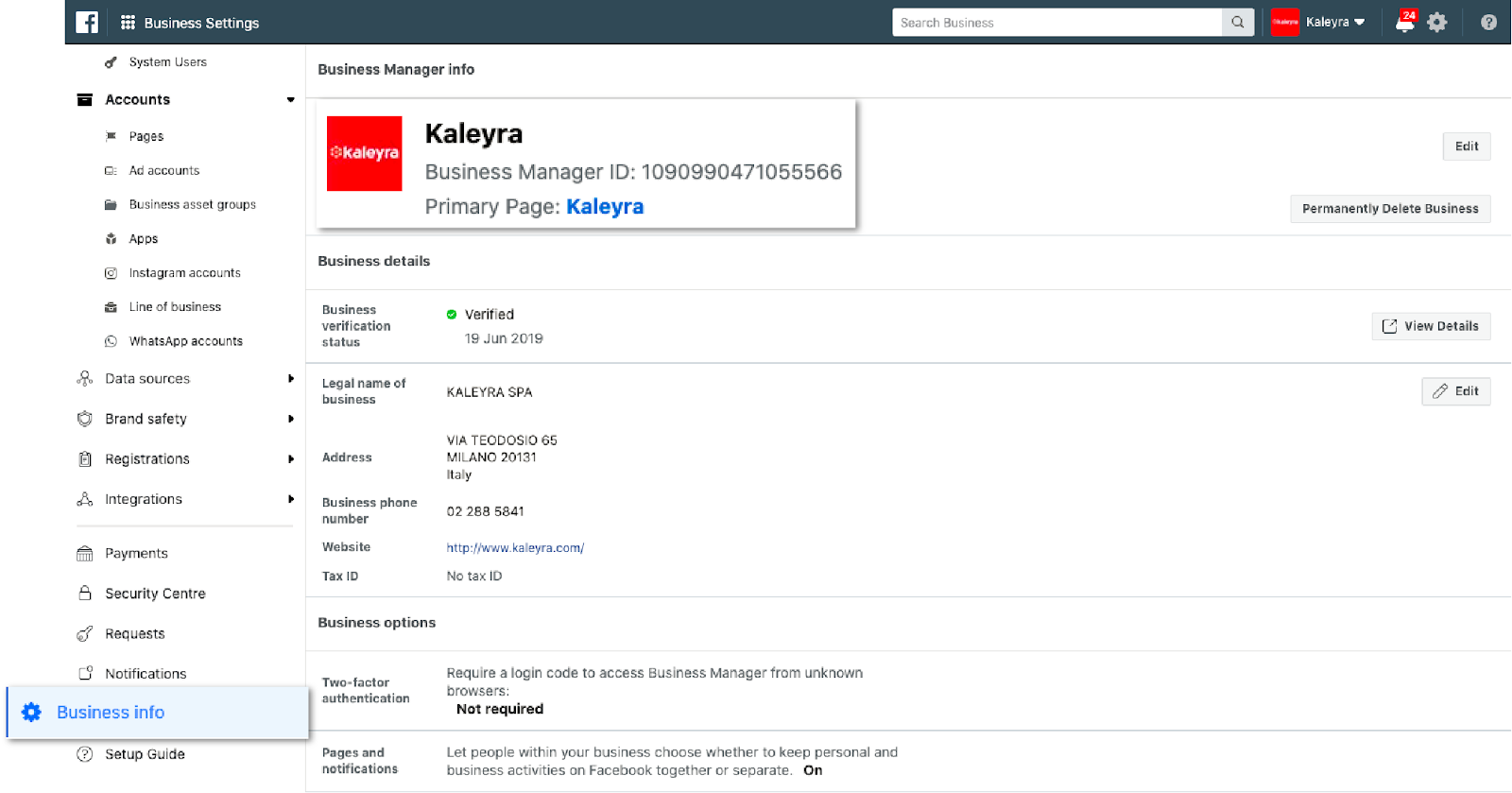Open Pages in the sidebar

146,136
